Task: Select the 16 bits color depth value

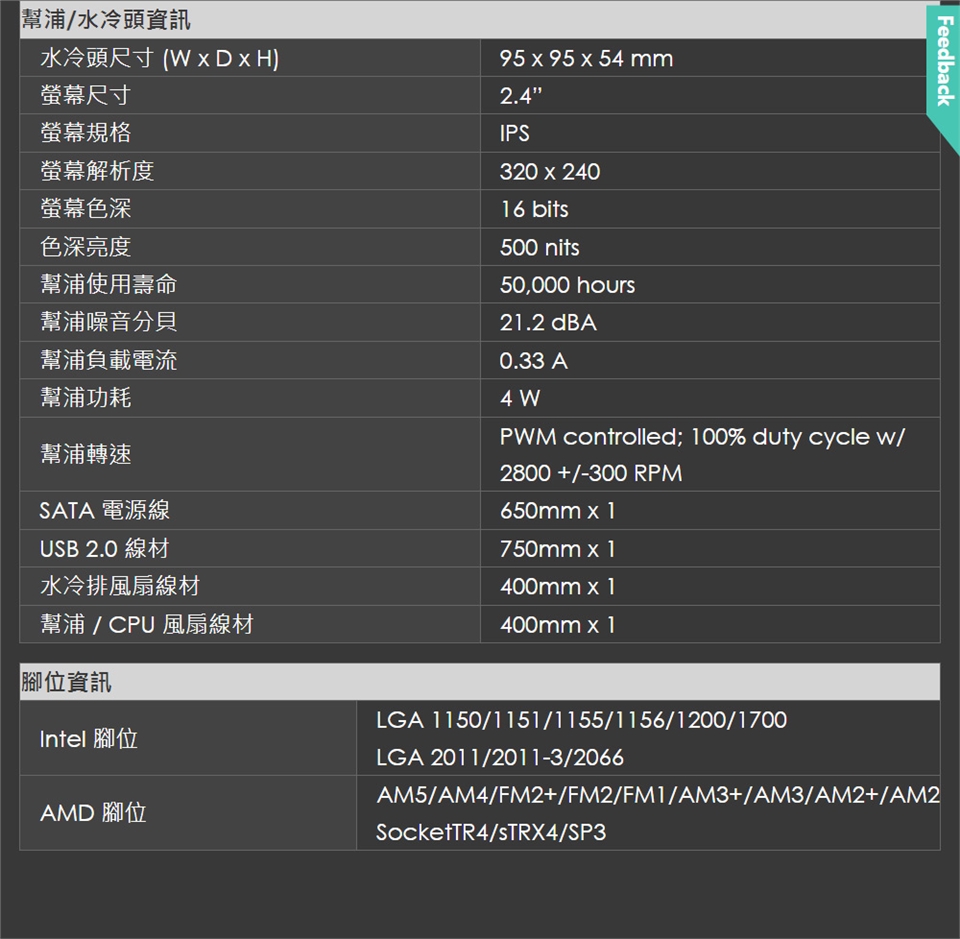Action: [534, 210]
